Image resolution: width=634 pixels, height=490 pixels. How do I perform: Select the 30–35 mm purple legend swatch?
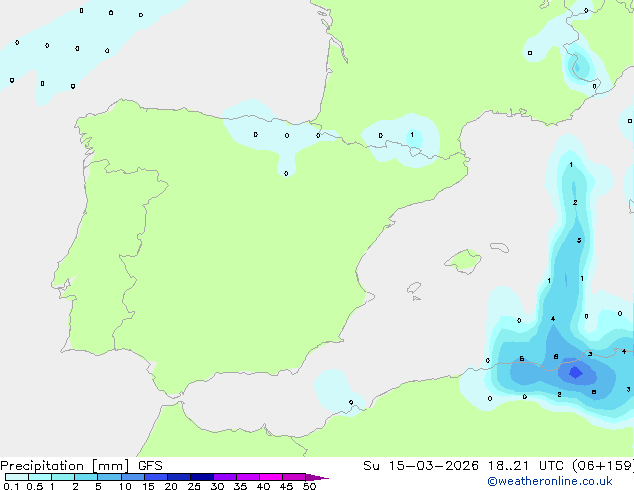click(225, 477)
